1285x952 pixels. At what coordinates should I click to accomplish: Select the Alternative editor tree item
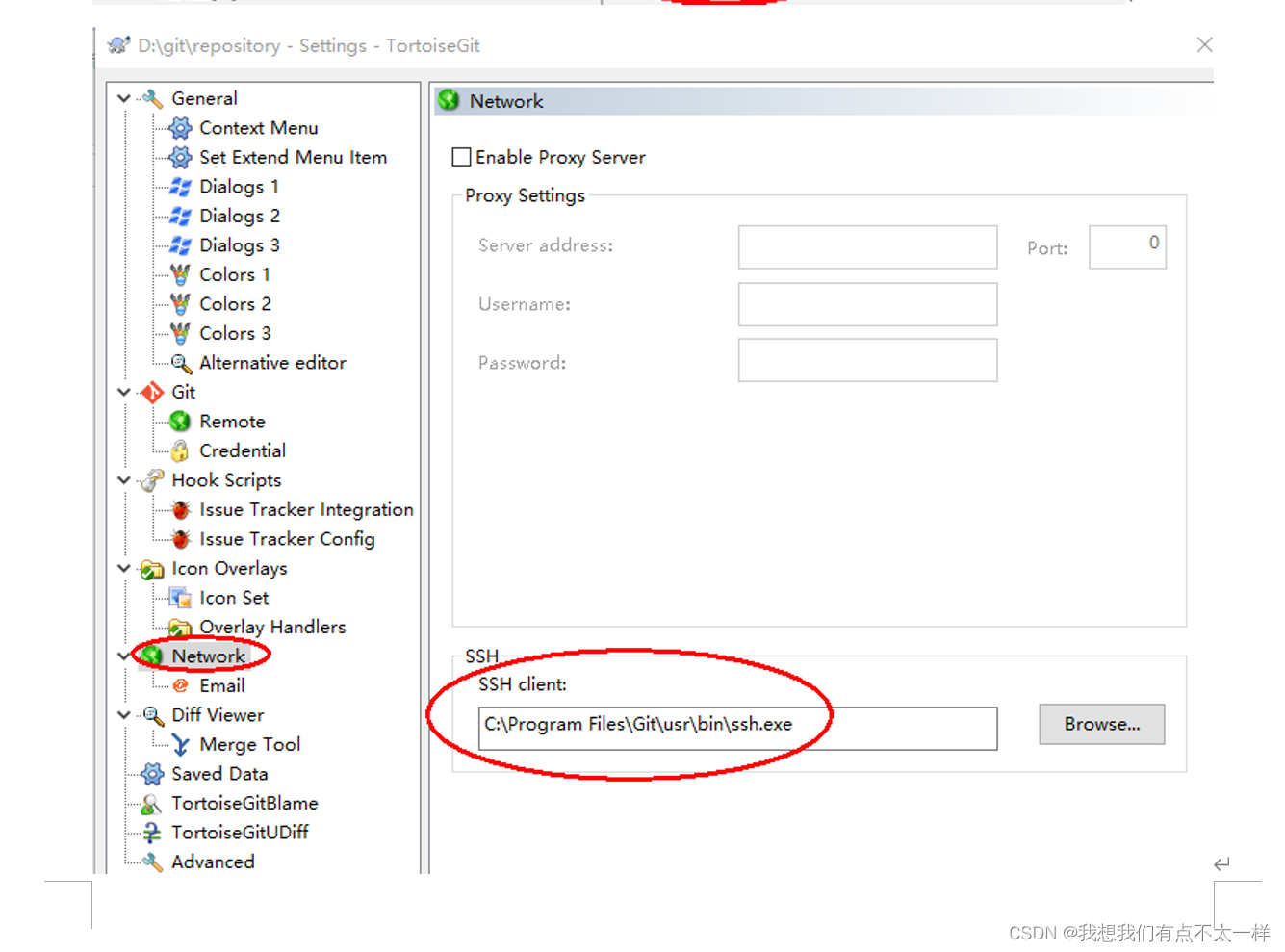[272, 363]
